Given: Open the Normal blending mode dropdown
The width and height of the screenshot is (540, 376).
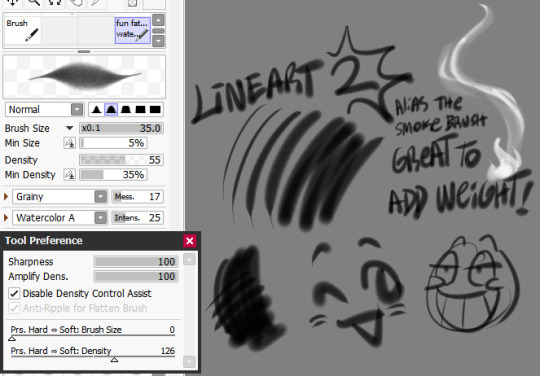Looking at the screenshot, I should coord(44,109).
